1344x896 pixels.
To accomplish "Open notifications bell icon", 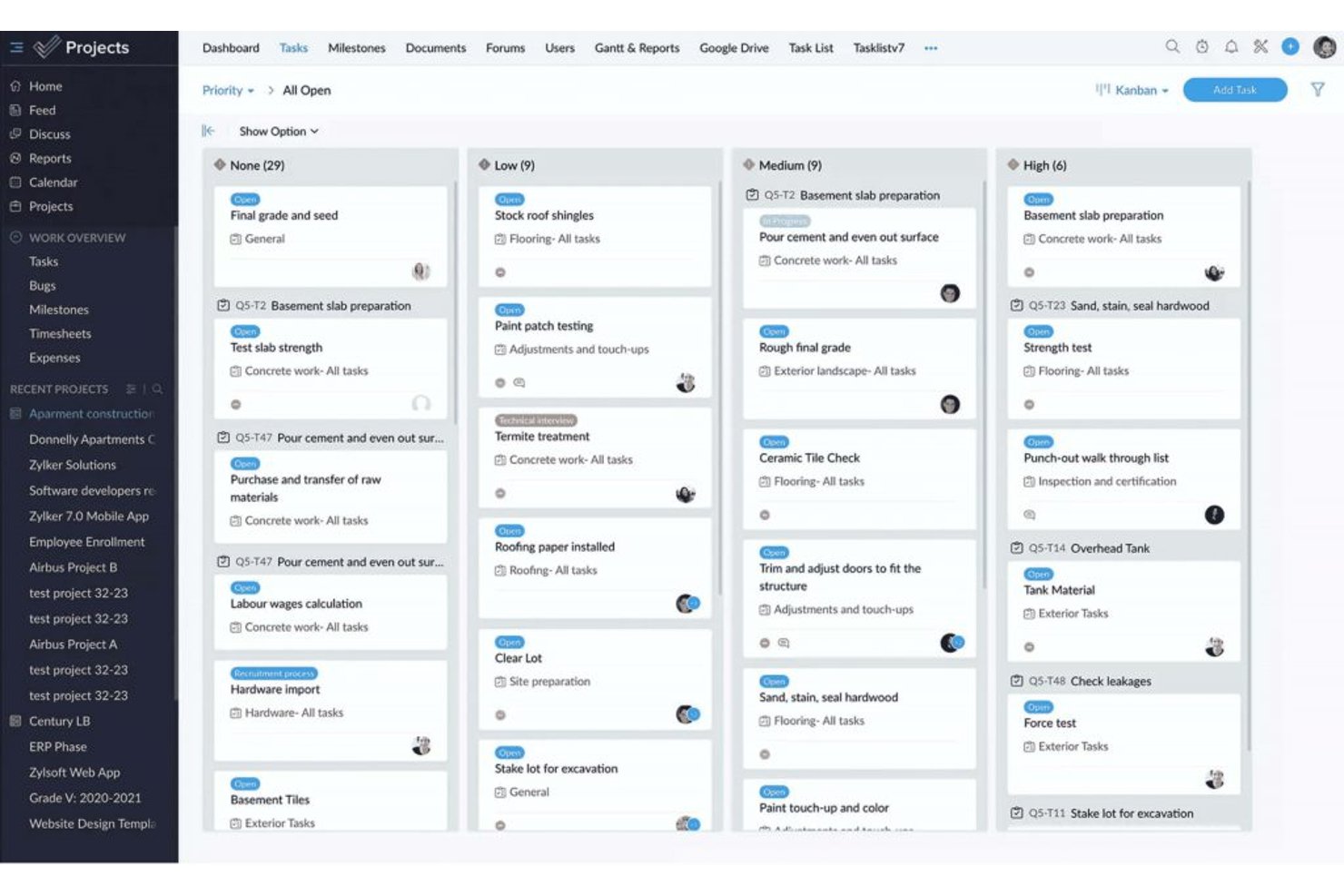I will click(1231, 46).
